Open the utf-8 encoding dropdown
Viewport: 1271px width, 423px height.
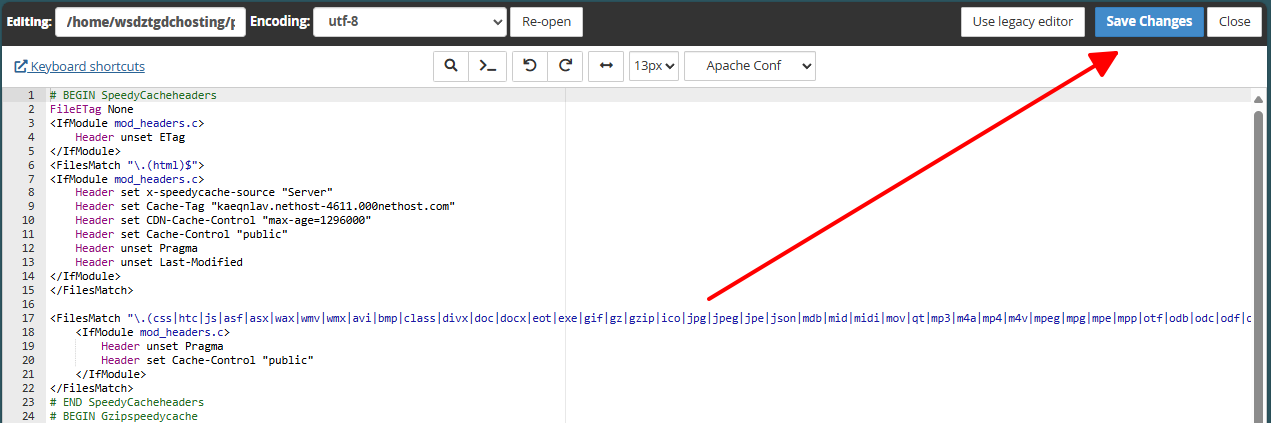(410, 21)
